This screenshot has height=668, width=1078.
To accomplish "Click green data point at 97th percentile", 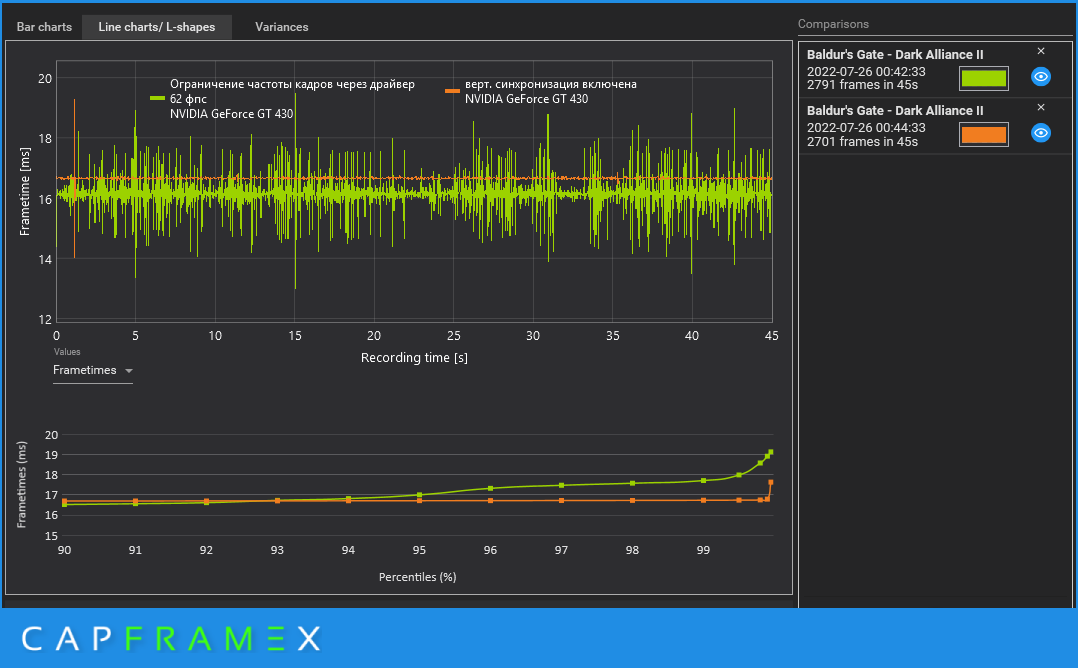I will (x=562, y=485).
